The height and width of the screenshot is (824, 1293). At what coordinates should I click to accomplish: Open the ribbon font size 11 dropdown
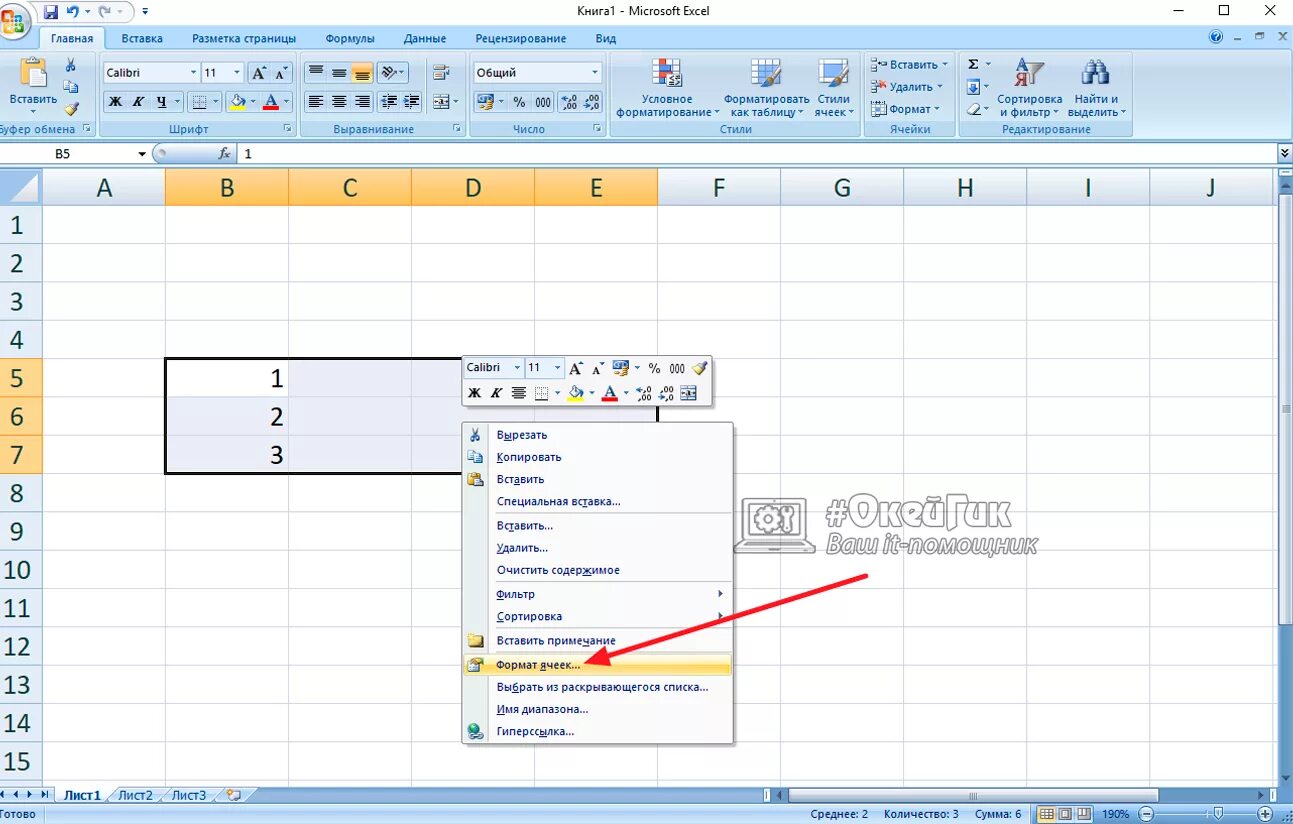(237, 73)
